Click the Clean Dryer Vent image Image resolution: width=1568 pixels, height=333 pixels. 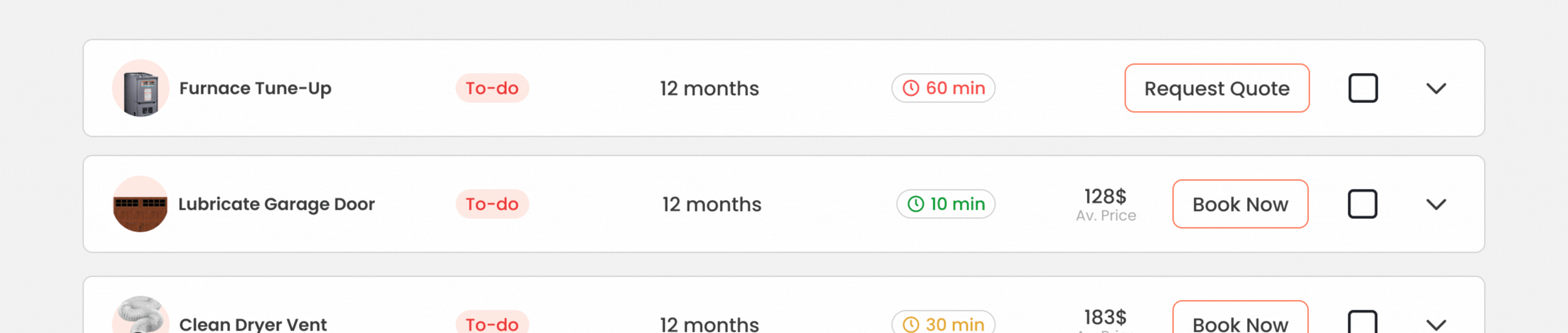[141, 315]
